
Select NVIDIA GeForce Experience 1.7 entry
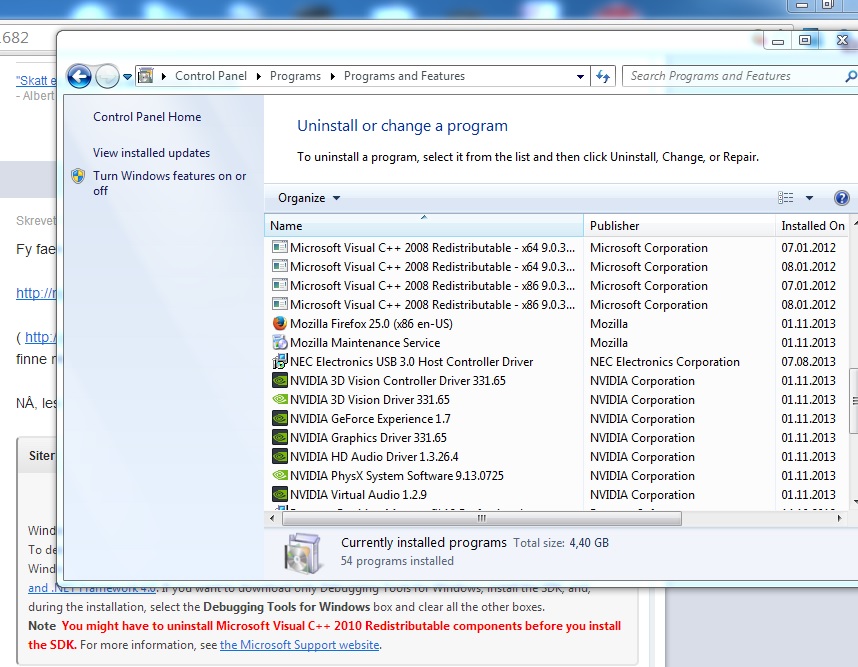point(370,419)
